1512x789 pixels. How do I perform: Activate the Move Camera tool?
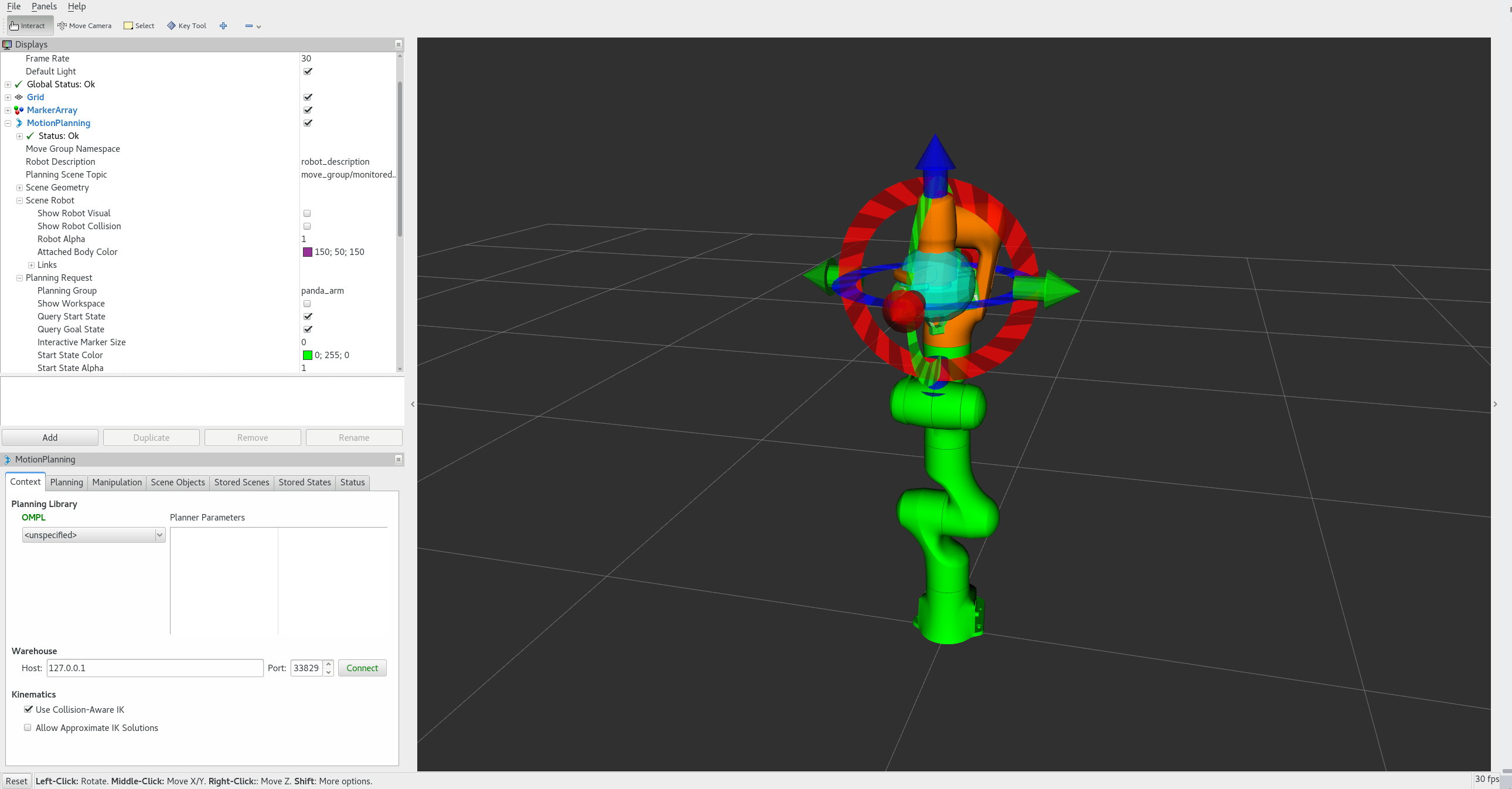coord(84,26)
